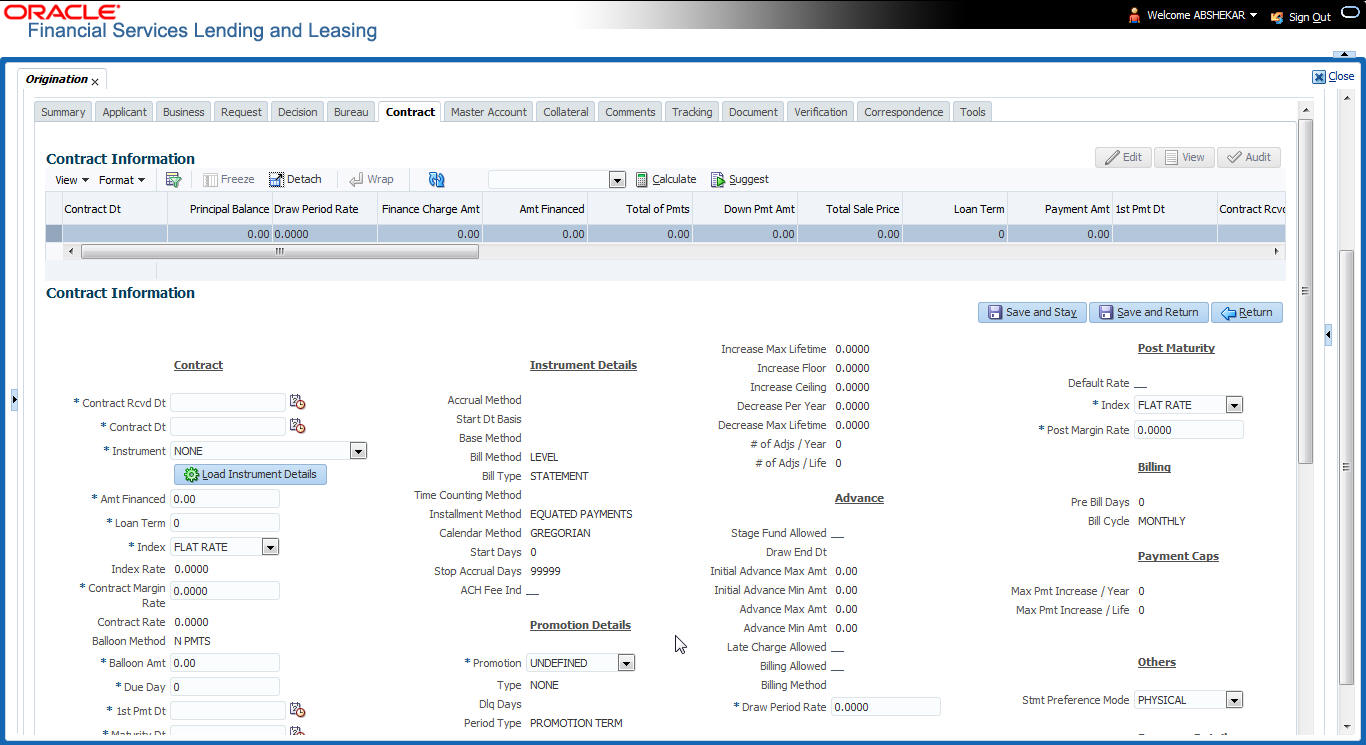This screenshot has height=745, width=1366.
Task: Open the View menu
Action: 72,180
